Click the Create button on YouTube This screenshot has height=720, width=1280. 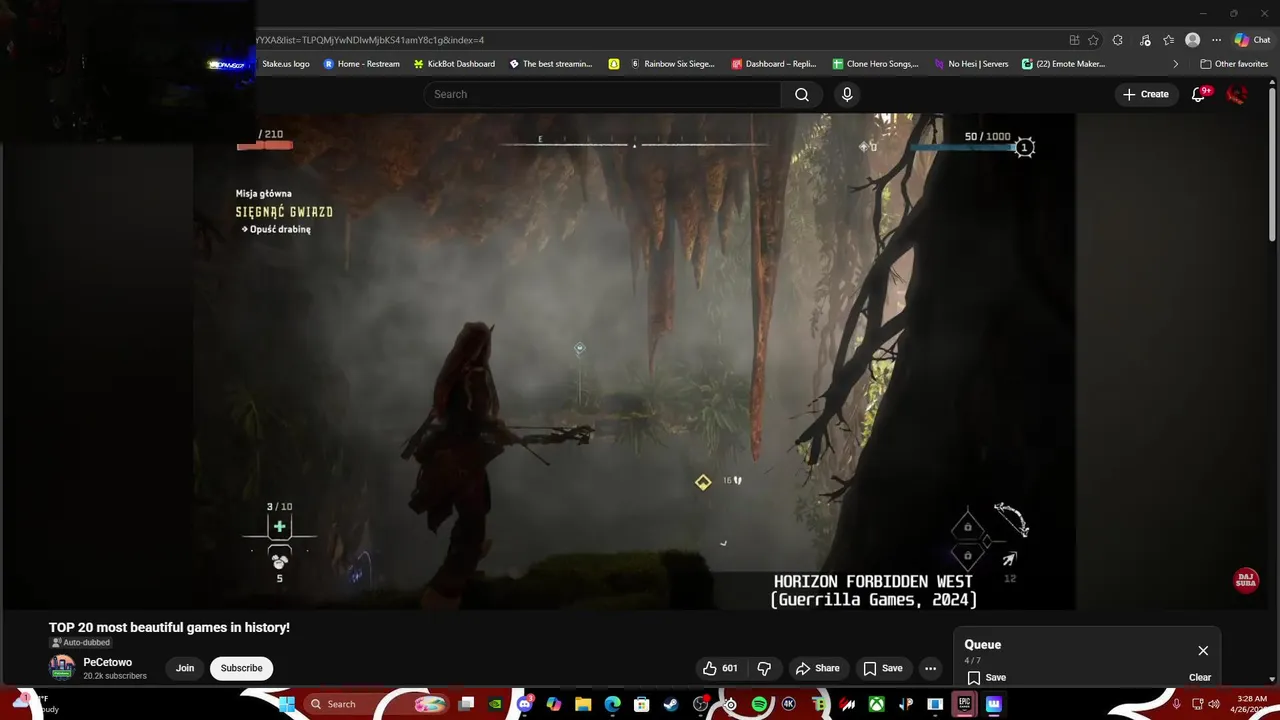coord(1145,94)
